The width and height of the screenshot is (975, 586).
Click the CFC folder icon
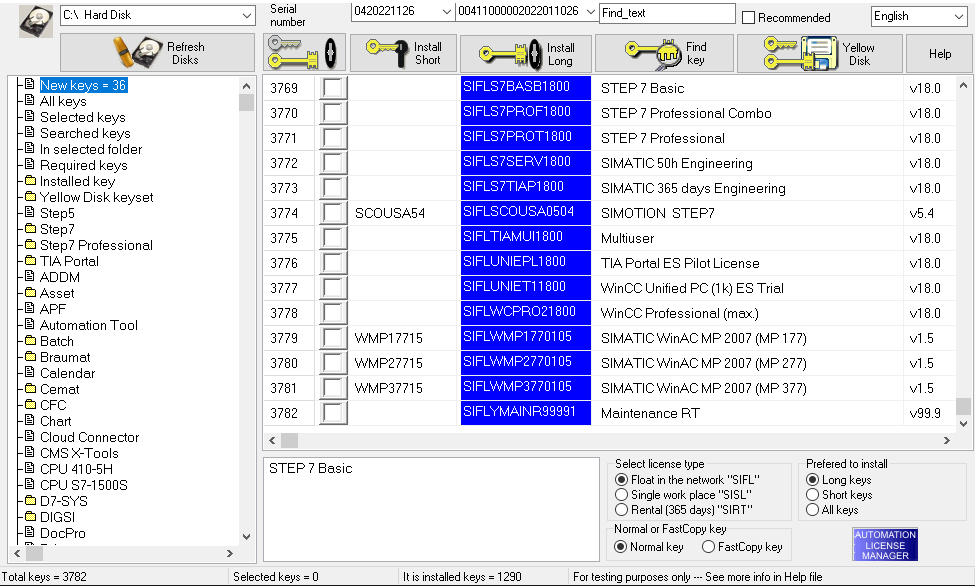[30, 404]
